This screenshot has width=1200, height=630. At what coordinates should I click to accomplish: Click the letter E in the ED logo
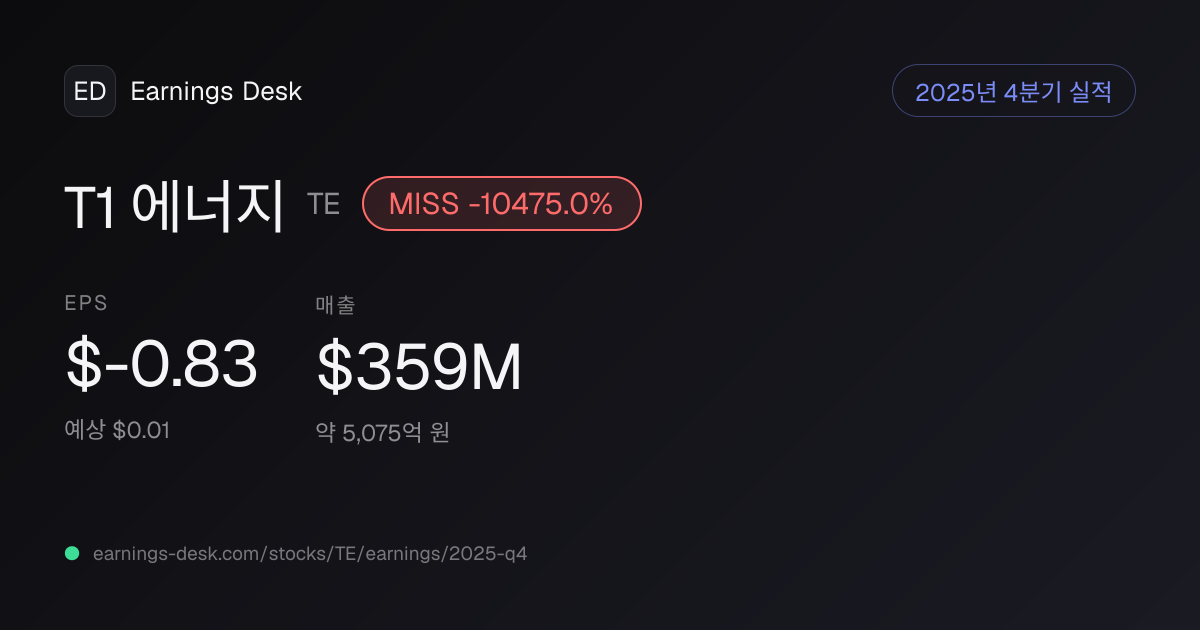click(82, 92)
